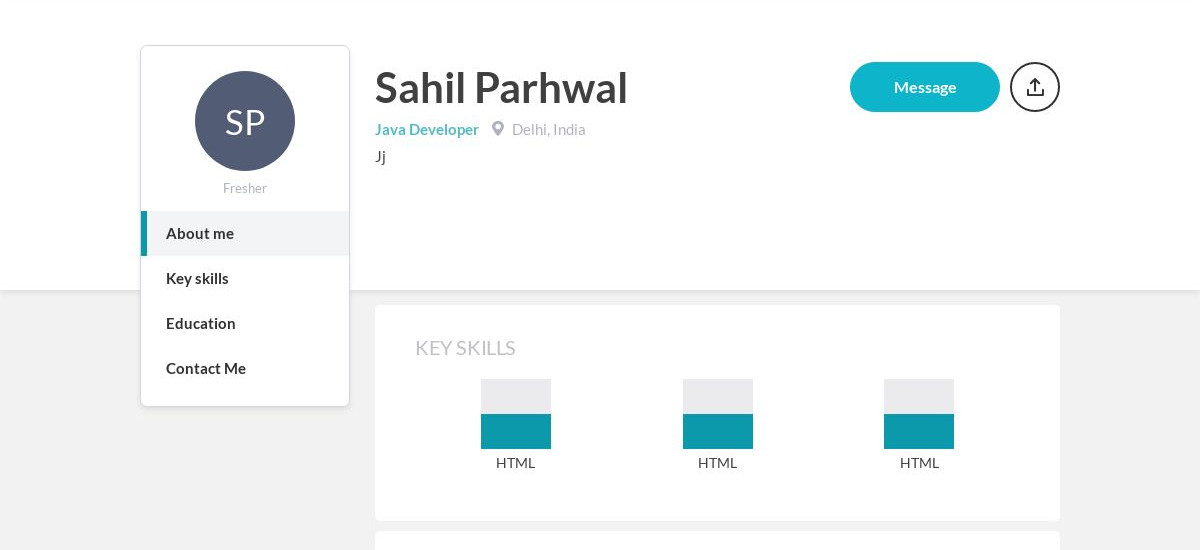1200x550 pixels.
Task: Select HTML label under rightmost bar
Action: tap(919, 463)
